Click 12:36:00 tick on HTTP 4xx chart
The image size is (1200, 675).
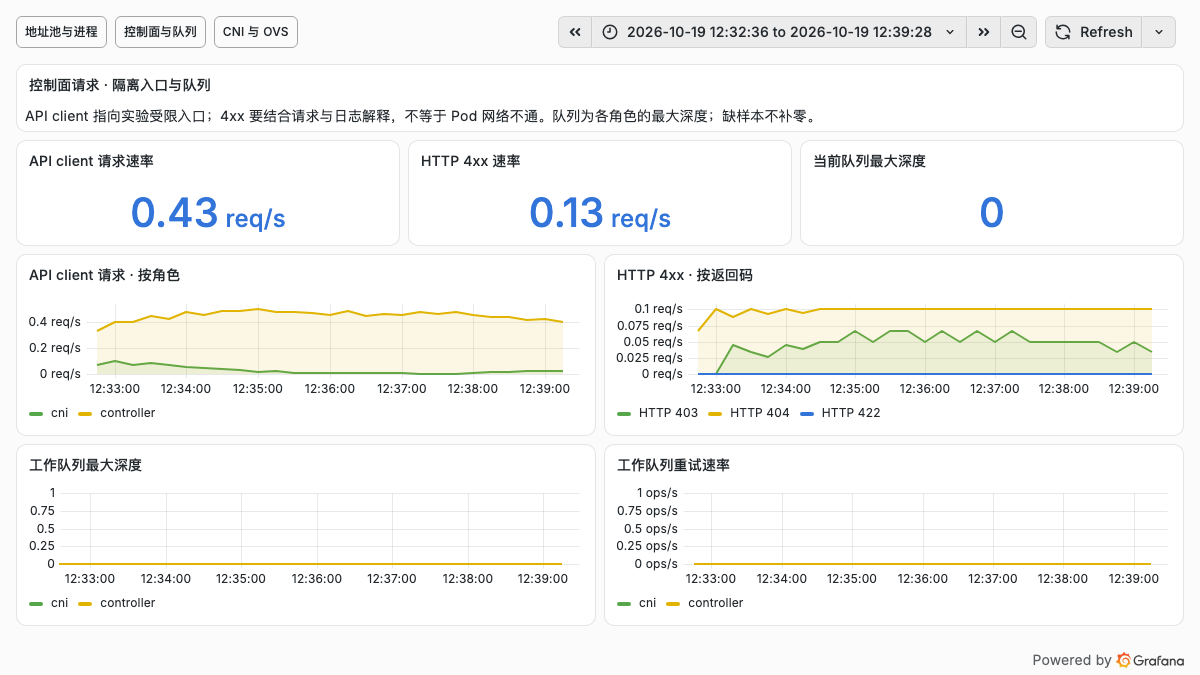926,389
